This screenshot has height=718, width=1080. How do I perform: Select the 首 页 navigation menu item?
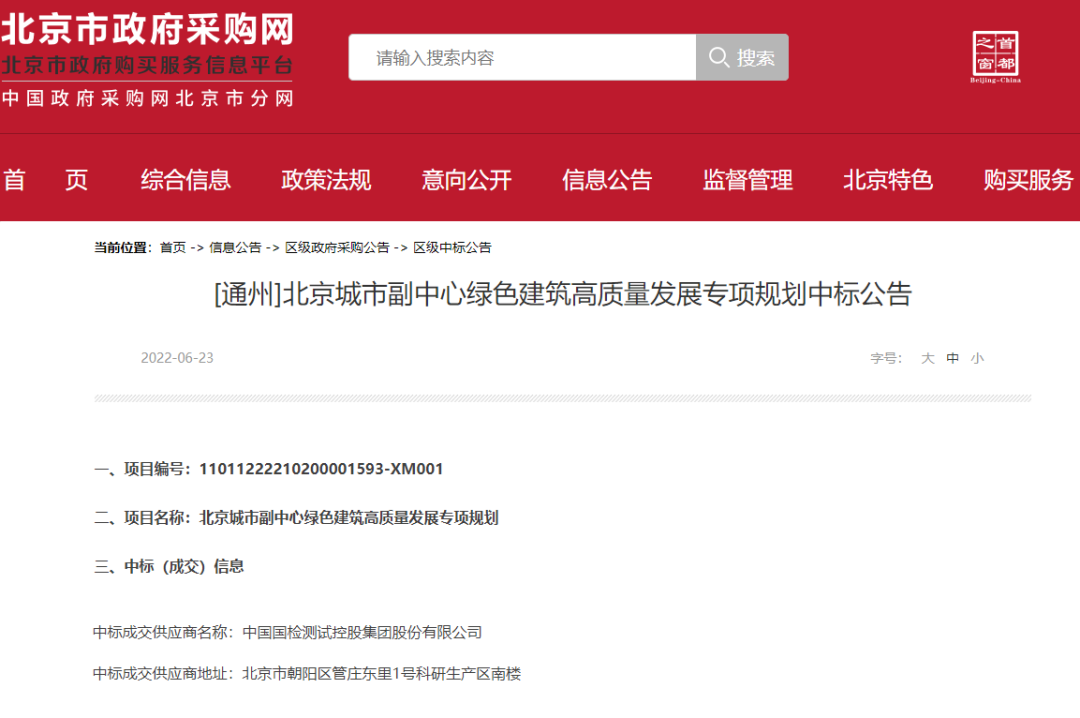click(46, 181)
